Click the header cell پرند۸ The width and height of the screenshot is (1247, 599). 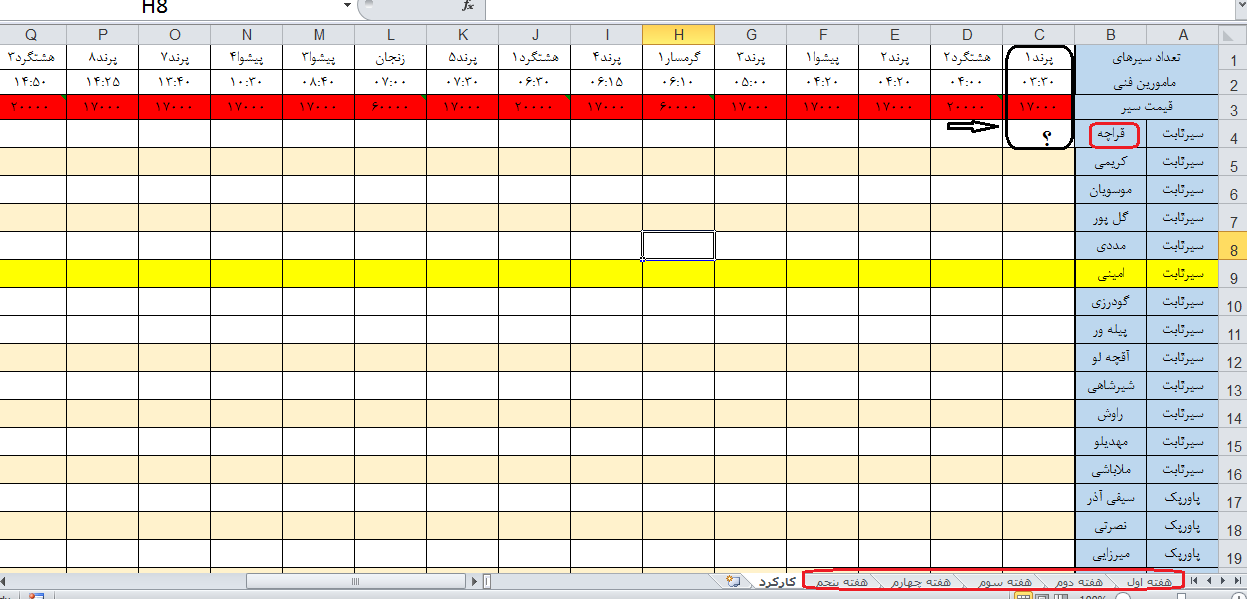(102, 57)
